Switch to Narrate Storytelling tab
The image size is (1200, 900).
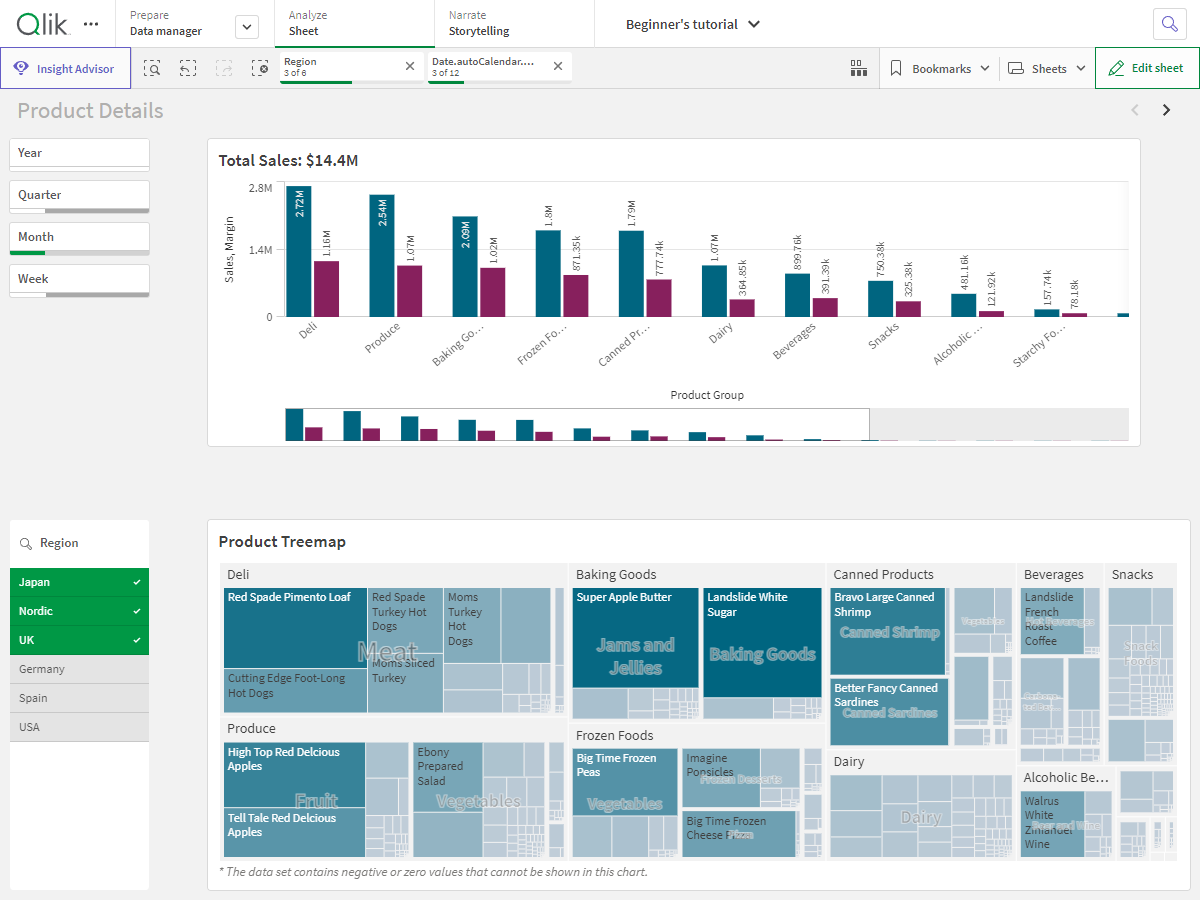(x=514, y=23)
